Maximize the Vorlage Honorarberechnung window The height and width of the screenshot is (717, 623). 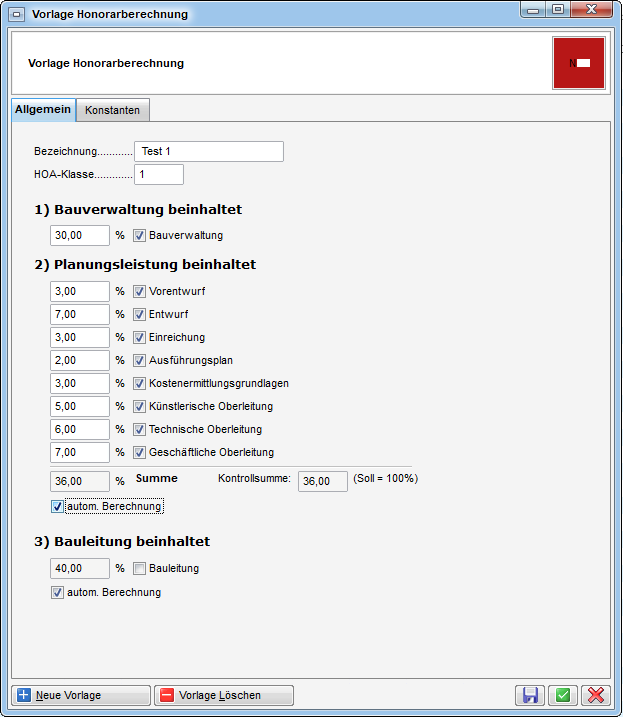[557, 10]
